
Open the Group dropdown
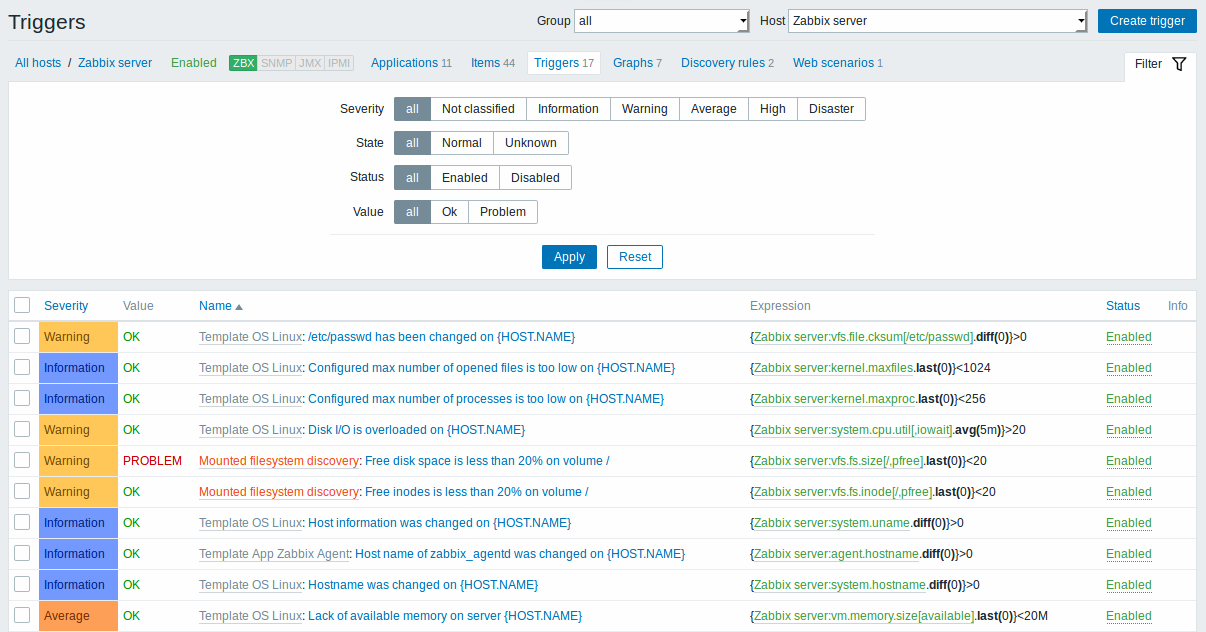[662, 21]
